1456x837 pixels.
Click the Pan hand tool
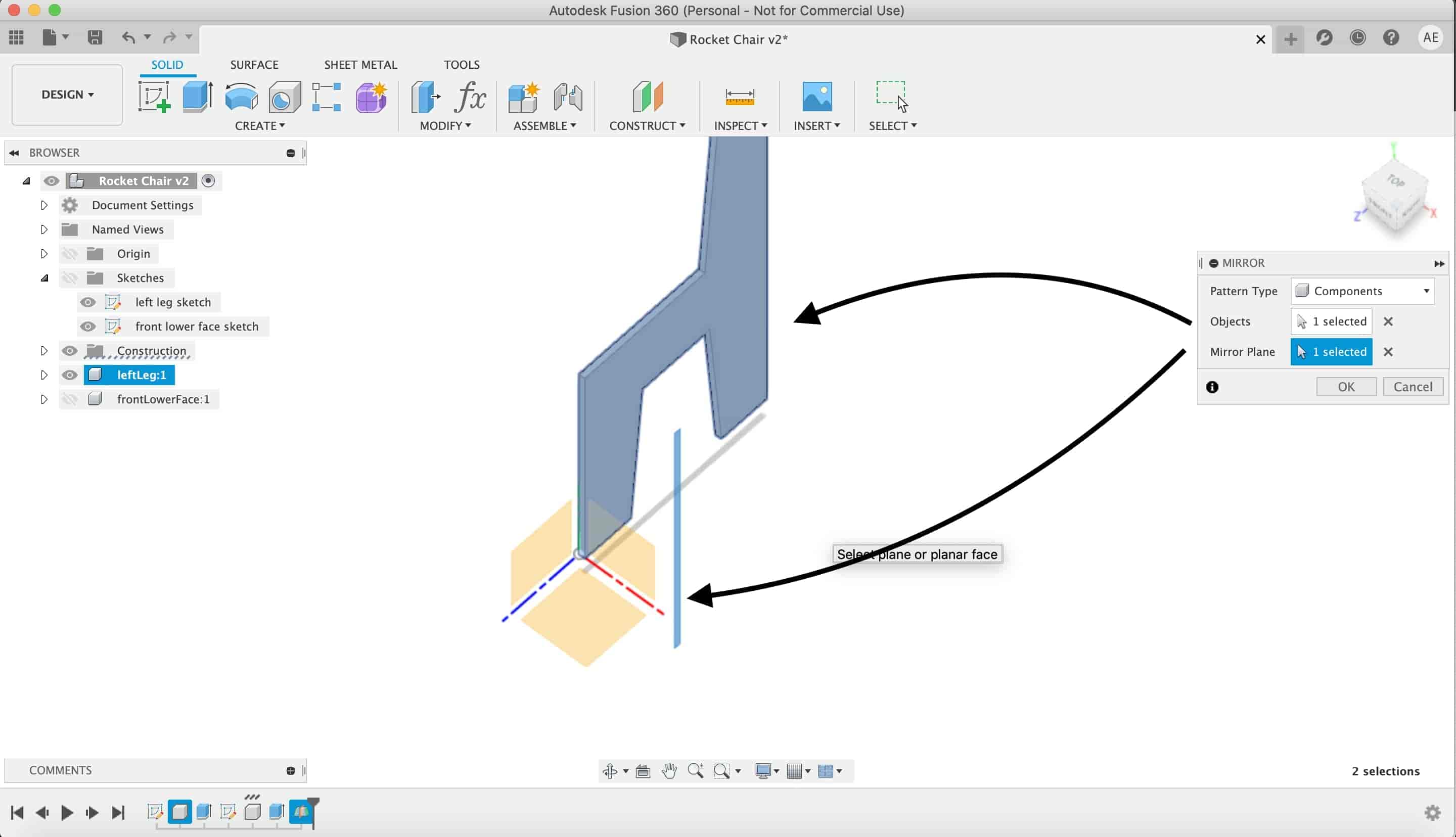pyautogui.click(x=669, y=771)
